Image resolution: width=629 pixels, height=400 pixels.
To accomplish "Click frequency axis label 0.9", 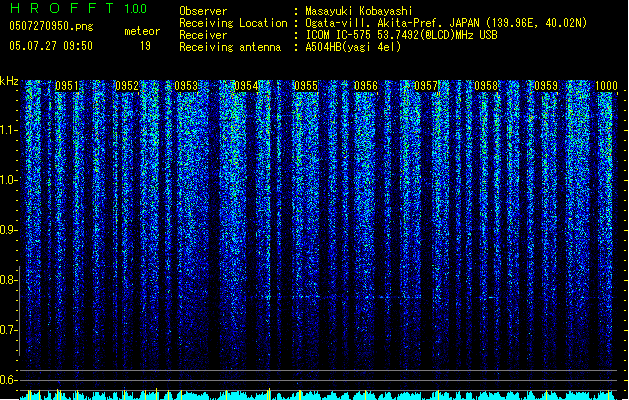I will pyautogui.click(x=7, y=230).
